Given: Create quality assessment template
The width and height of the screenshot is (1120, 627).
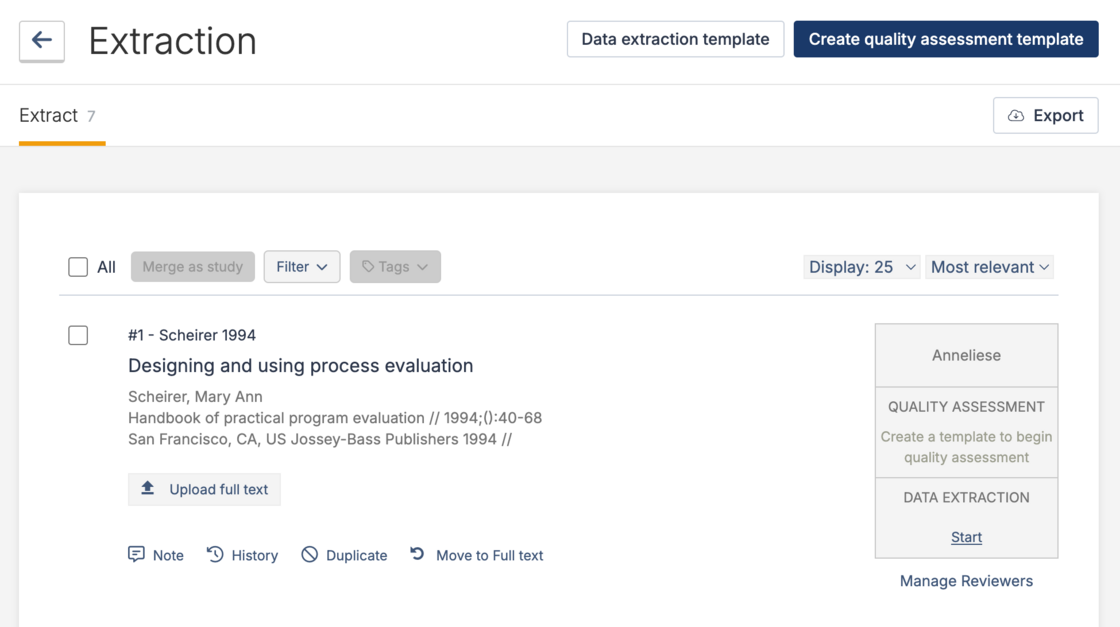Looking at the screenshot, I should click(x=945, y=39).
